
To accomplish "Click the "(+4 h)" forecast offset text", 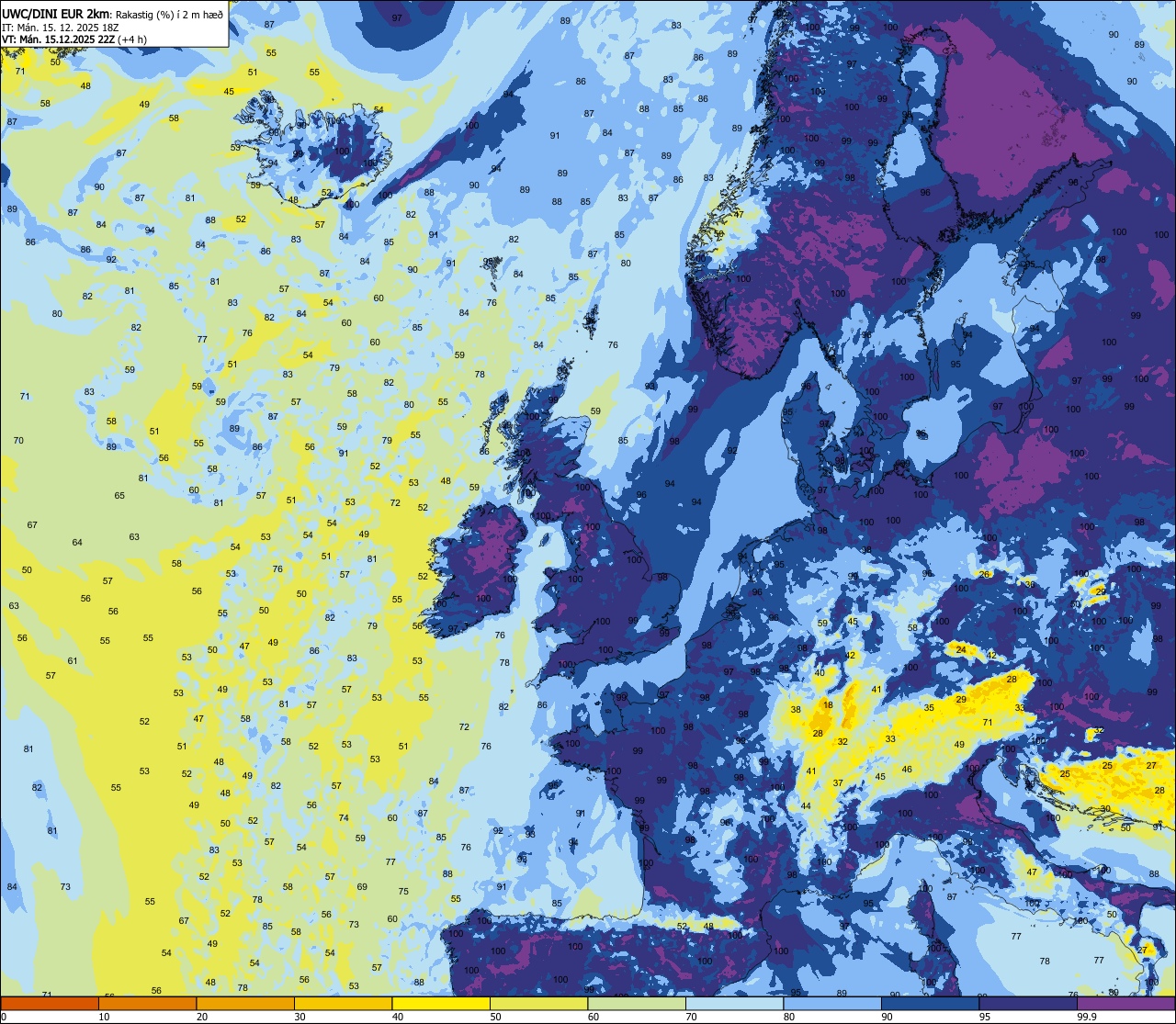I will coord(131,39).
